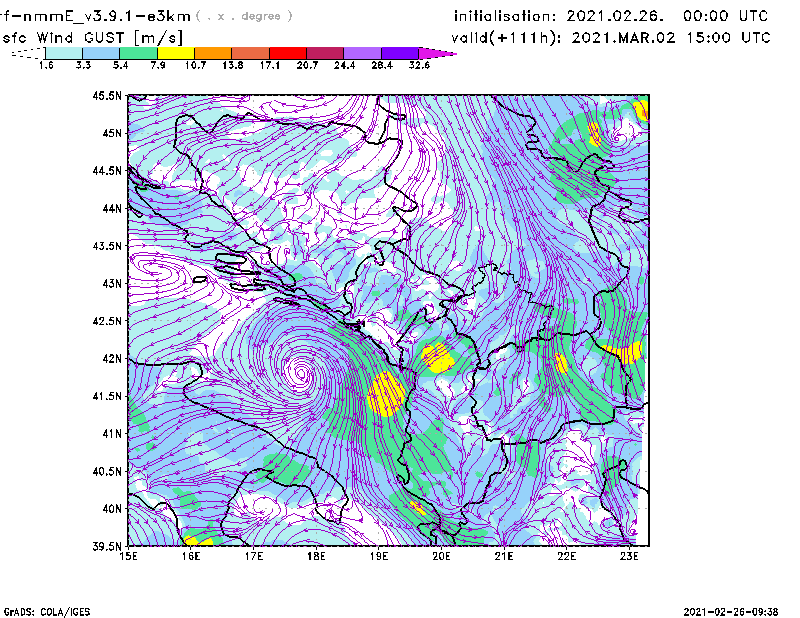Image resolution: width=800 pixels, height=618 pixels.
Task: Click the "45.5N" latitude label
Action: pyautogui.click(x=107, y=95)
